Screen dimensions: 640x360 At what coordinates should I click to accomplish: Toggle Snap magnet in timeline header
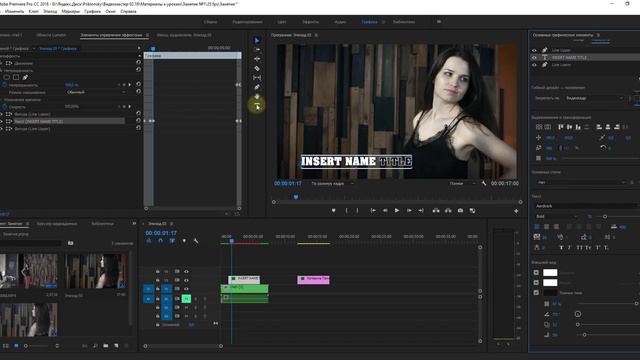tap(160, 241)
